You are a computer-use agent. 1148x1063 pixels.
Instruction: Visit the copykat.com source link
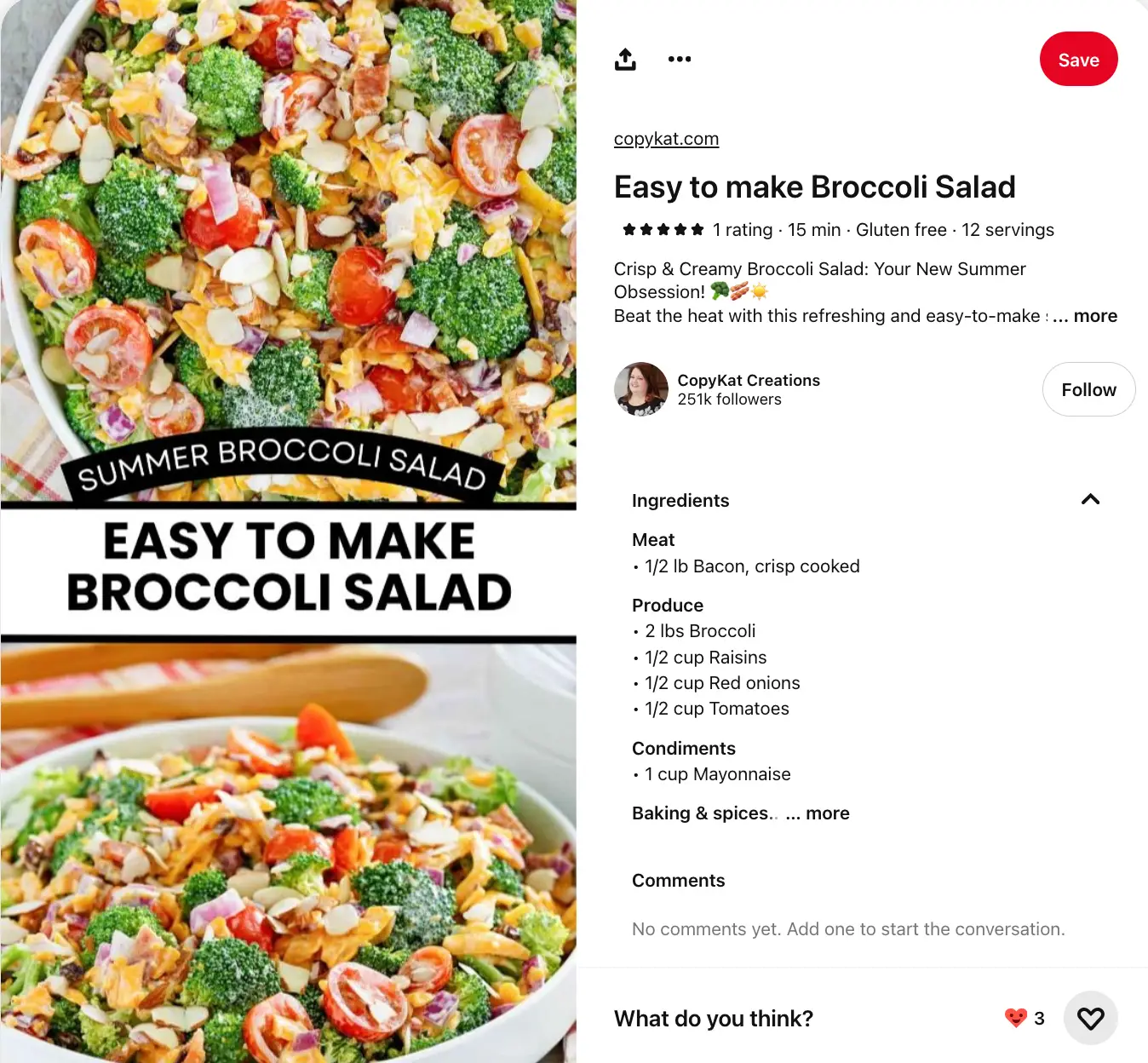666,139
